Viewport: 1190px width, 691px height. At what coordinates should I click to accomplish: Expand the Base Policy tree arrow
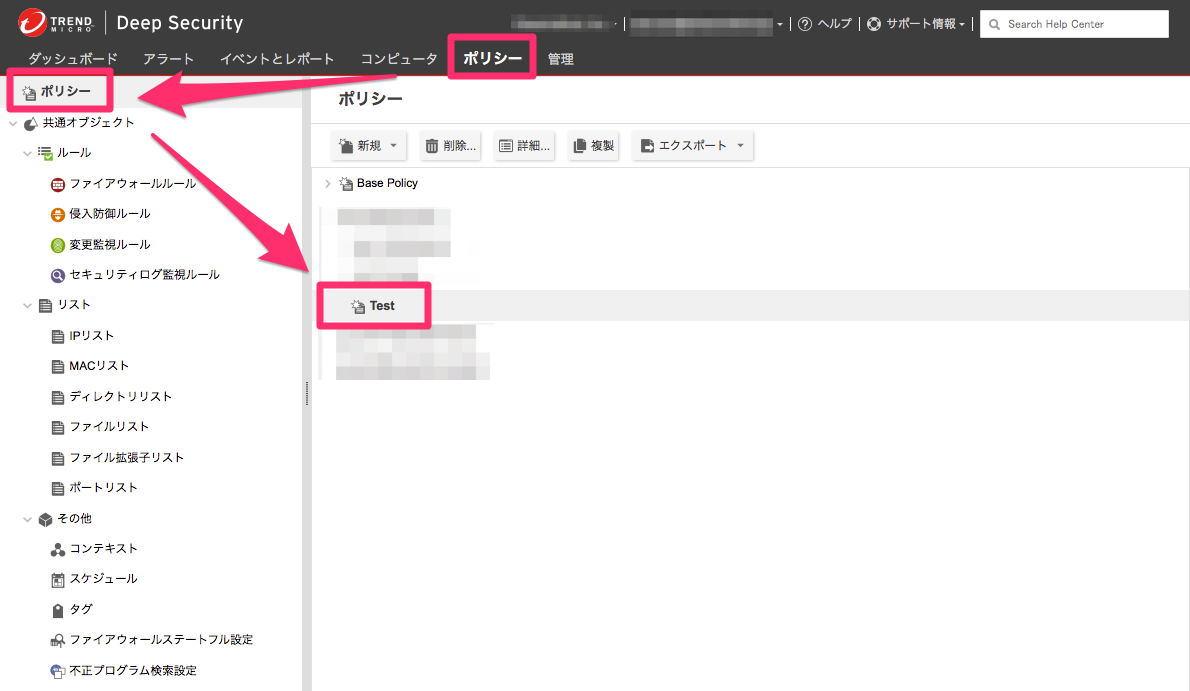327,184
